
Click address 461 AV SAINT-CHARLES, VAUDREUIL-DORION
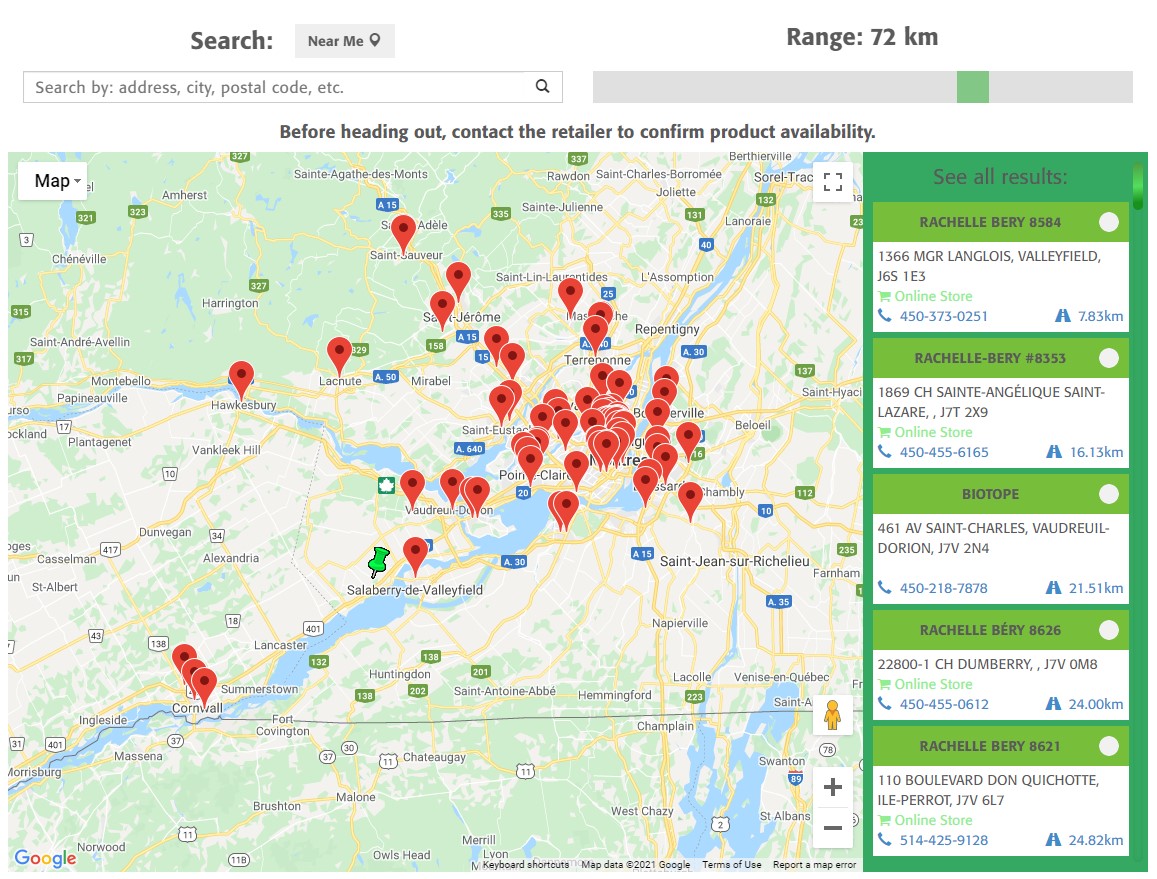coord(993,538)
